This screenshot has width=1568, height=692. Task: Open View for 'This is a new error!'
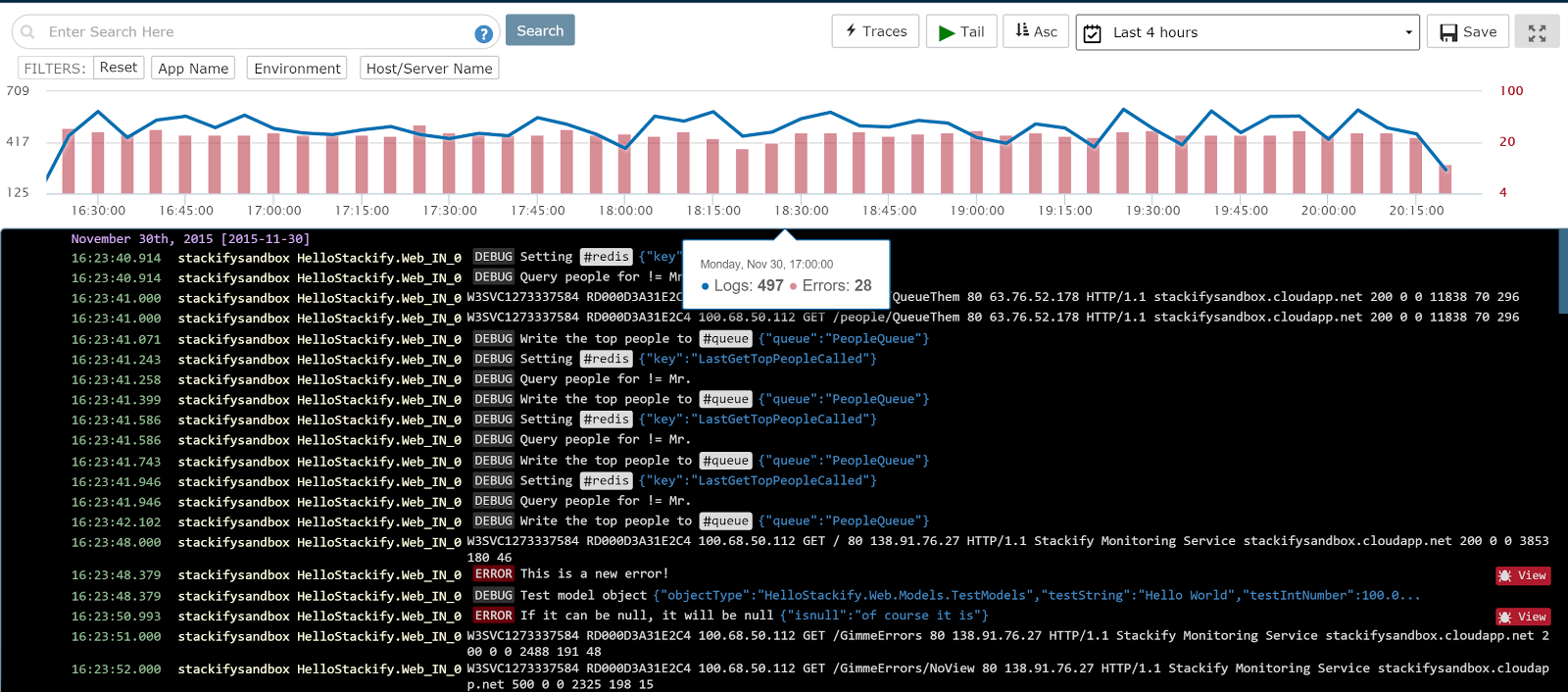click(x=1523, y=575)
